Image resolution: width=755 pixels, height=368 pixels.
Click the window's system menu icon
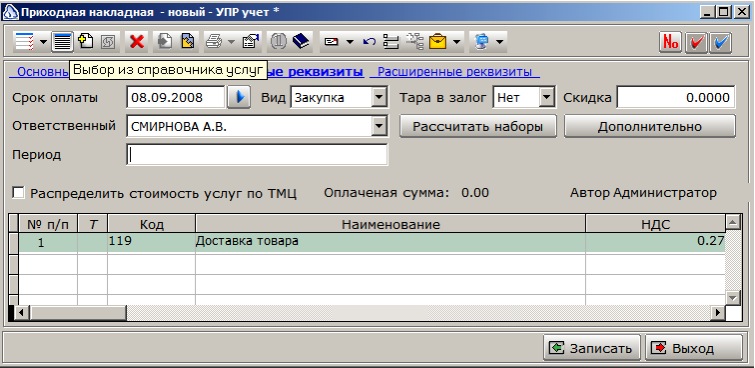coord(10,12)
